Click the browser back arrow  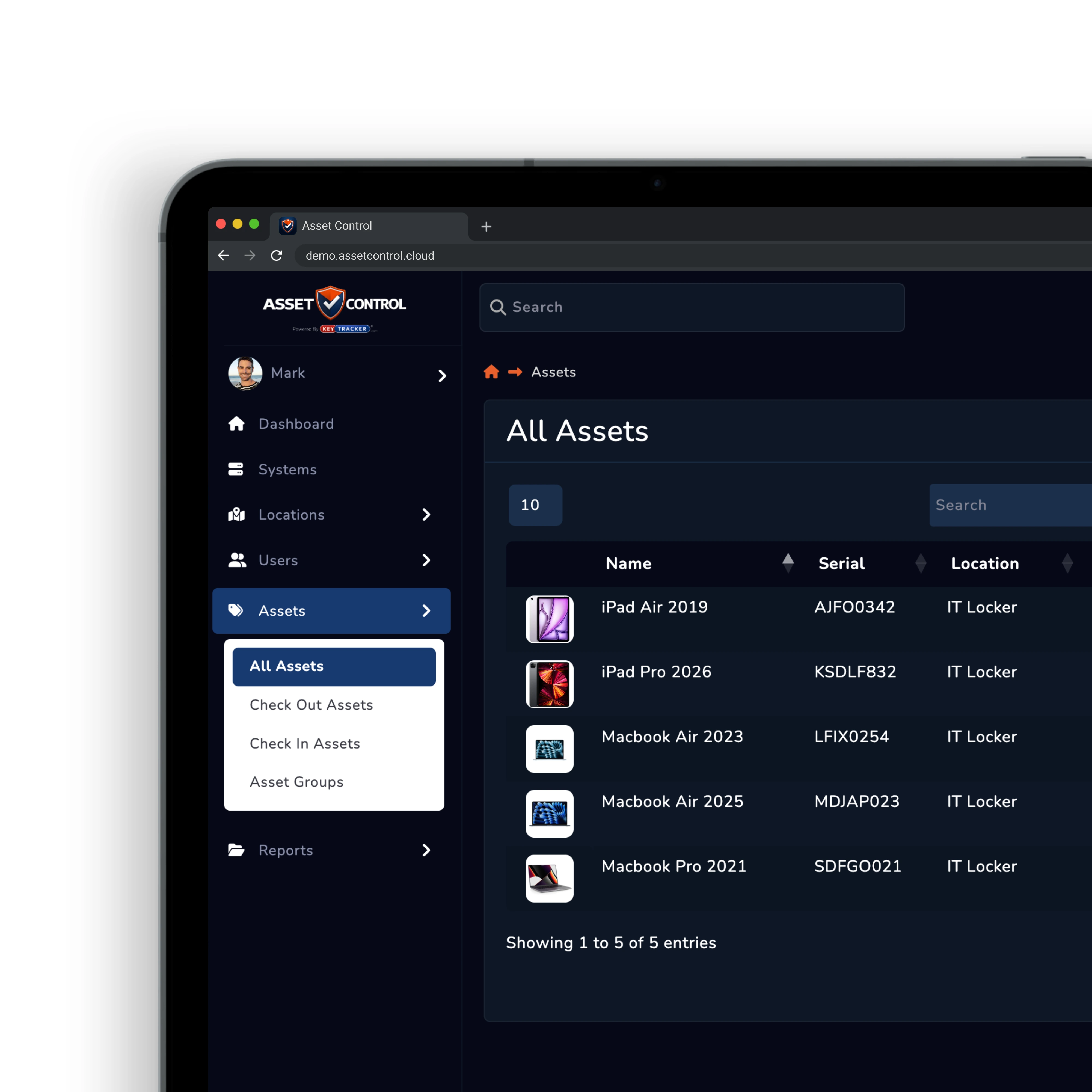point(223,256)
